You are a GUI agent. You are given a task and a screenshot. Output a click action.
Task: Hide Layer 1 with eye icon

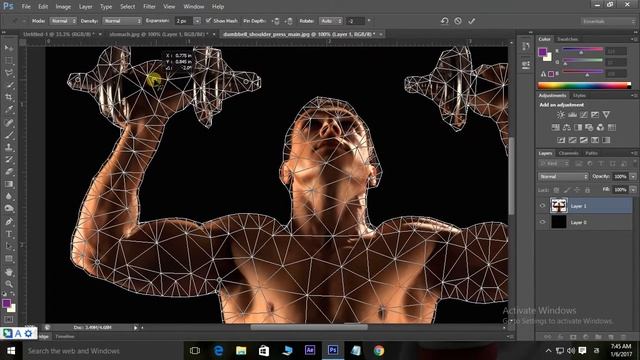click(542, 206)
